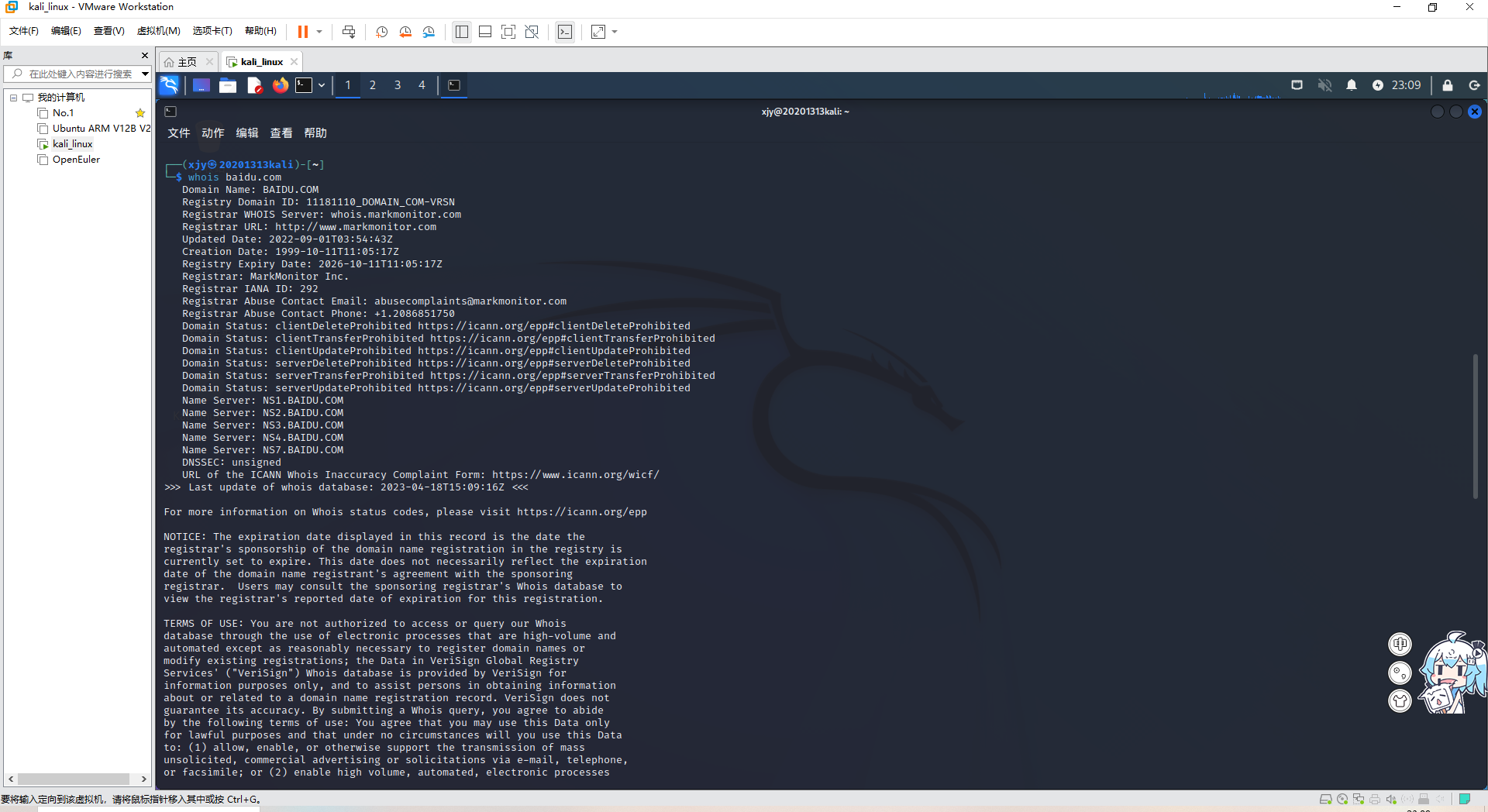This screenshot has width=1488, height=812.
Task: Toggle the console view toolbar button
Action: 565,32
